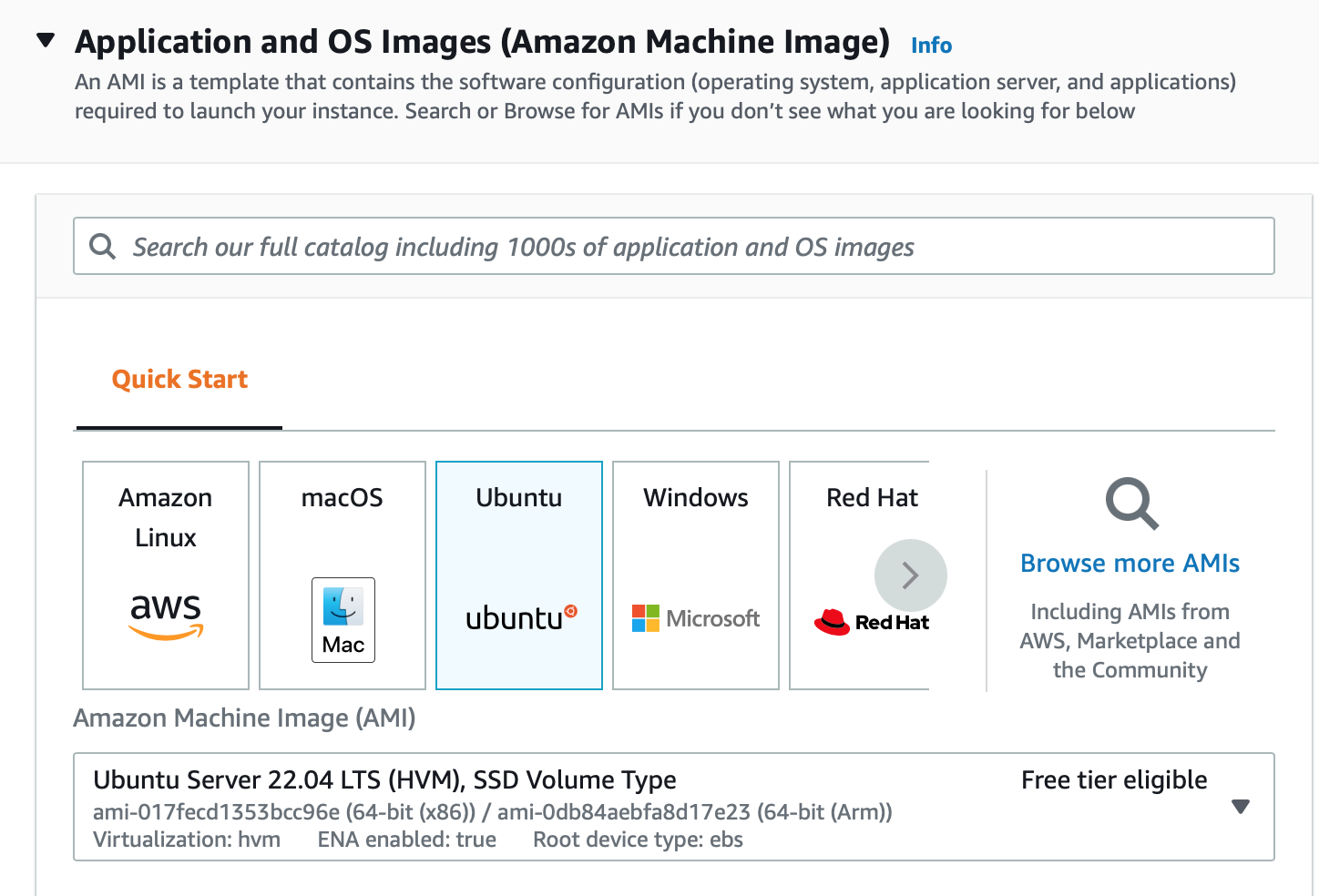Click the AMI catalog search field
The height and width of the screenshot is (896, 1319).
(x=674, y=246)
